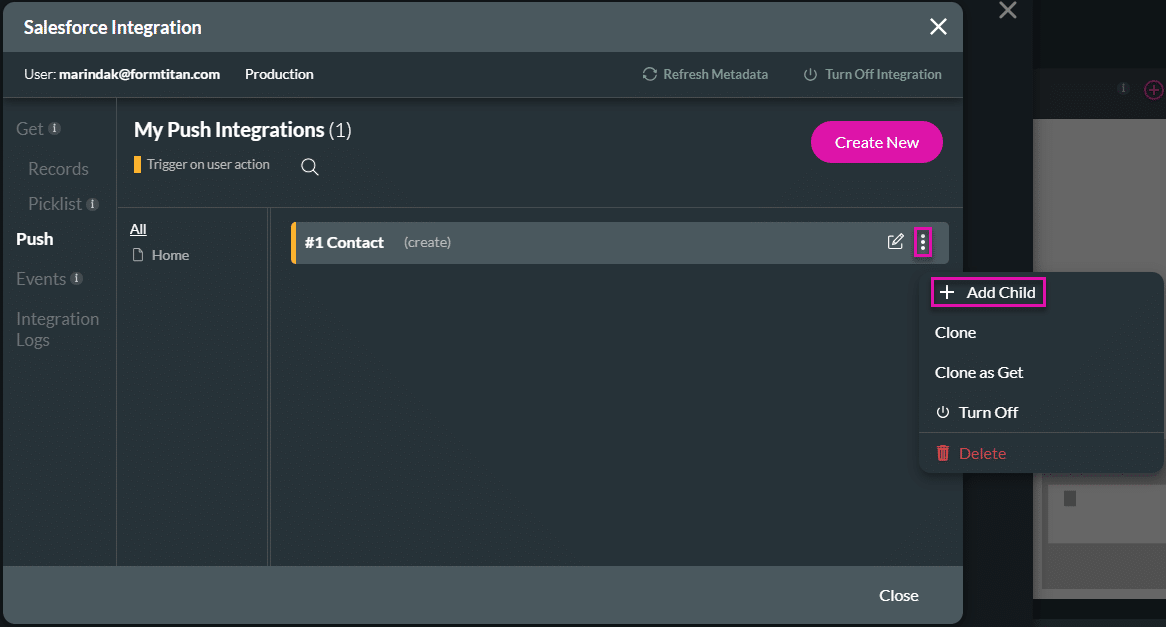1166x627 pixels.
Task: Click the Refresh Metadata icon
Action: 650,74
